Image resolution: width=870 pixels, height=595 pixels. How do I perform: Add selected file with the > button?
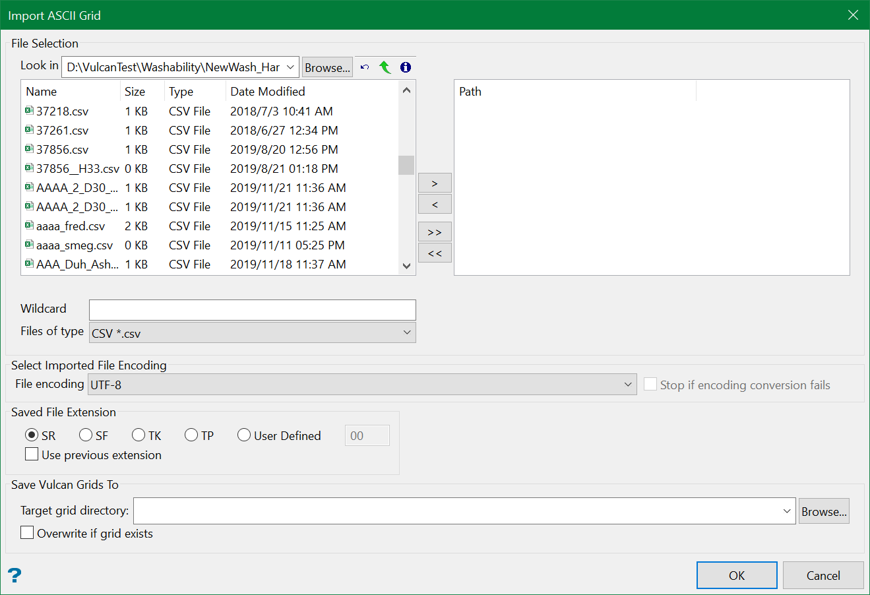pos(434,183)
